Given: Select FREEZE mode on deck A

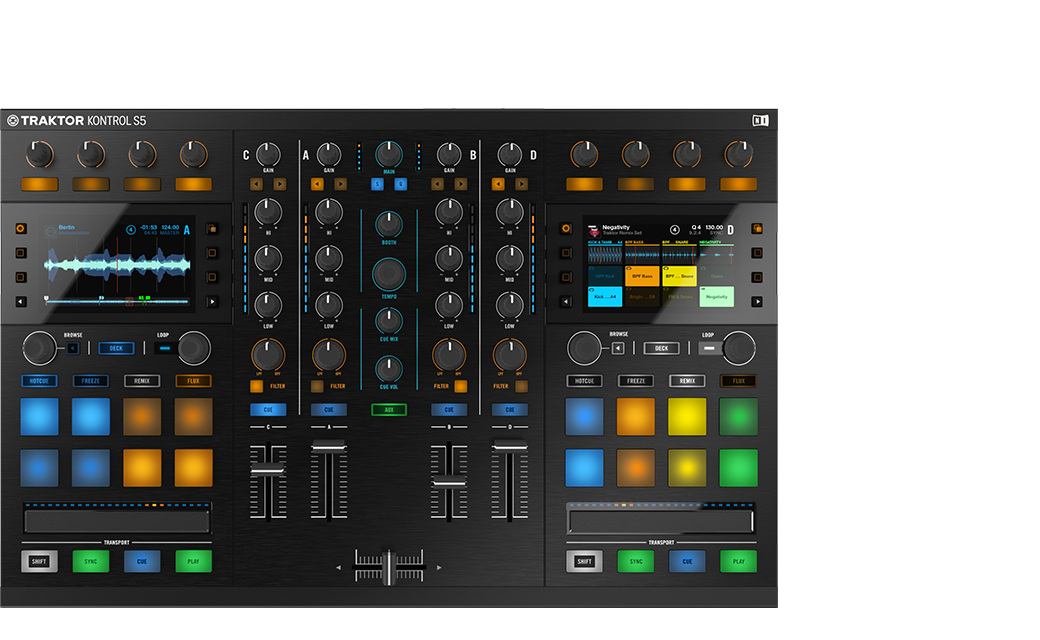Looking at the screenshot, I should point(91,381).
